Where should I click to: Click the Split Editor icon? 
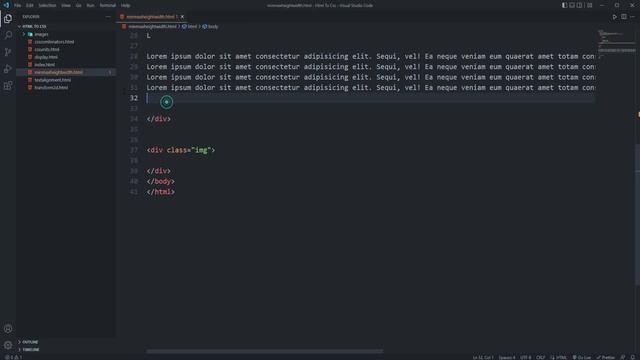pos(624,17)
